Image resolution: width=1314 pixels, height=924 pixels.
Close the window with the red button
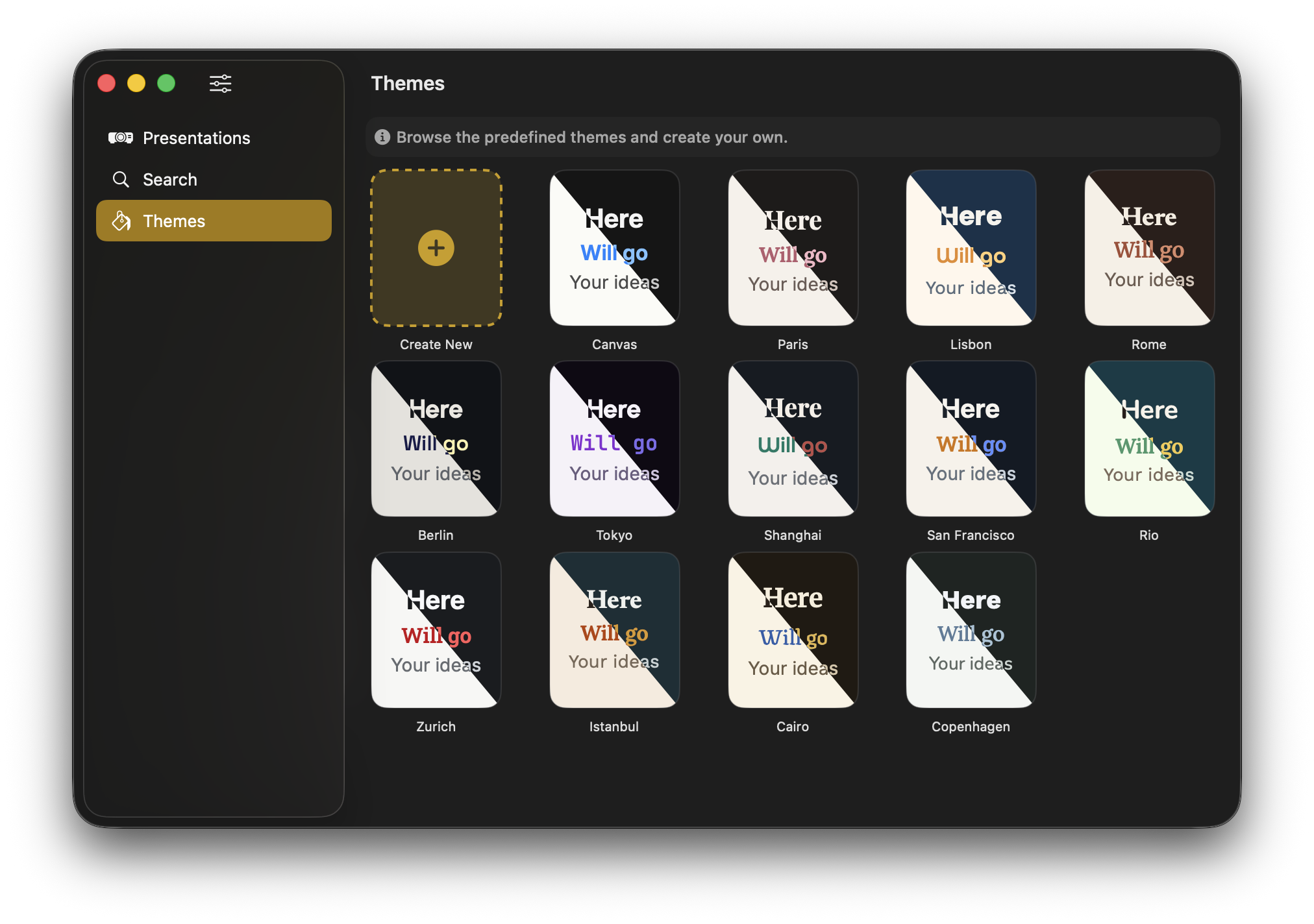[106, 83]
